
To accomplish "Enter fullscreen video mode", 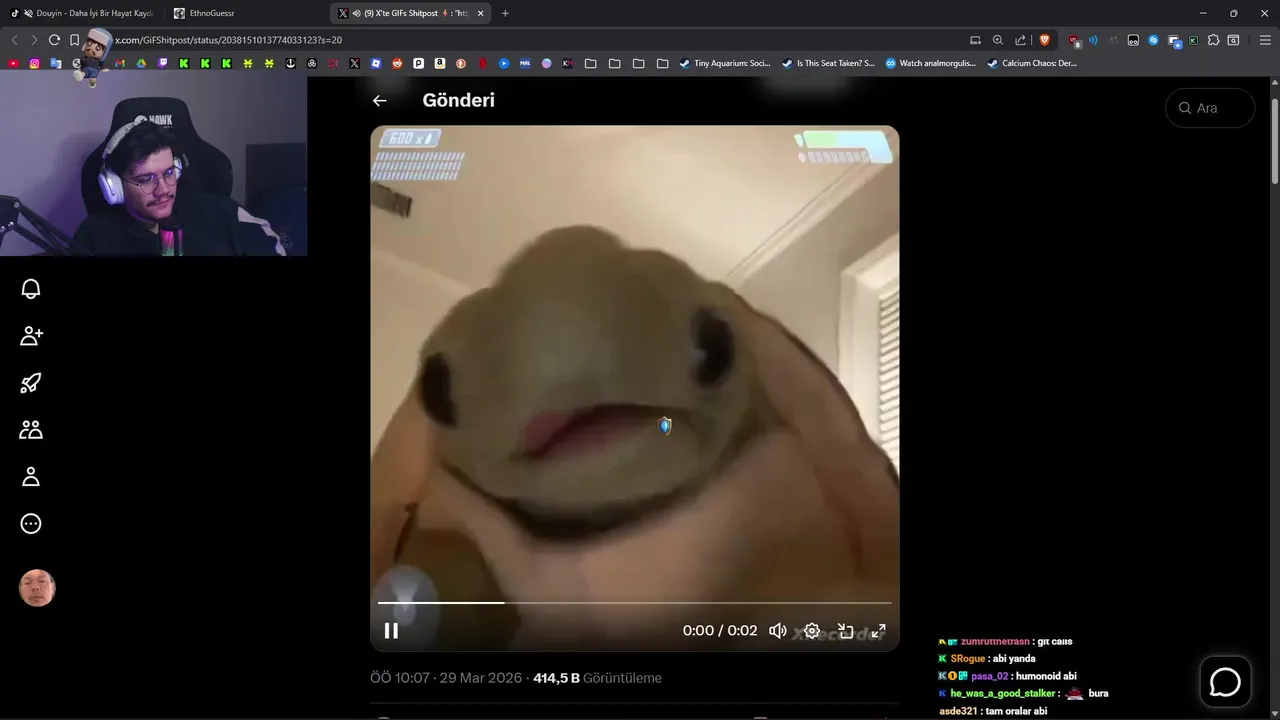I will point(878,631).
